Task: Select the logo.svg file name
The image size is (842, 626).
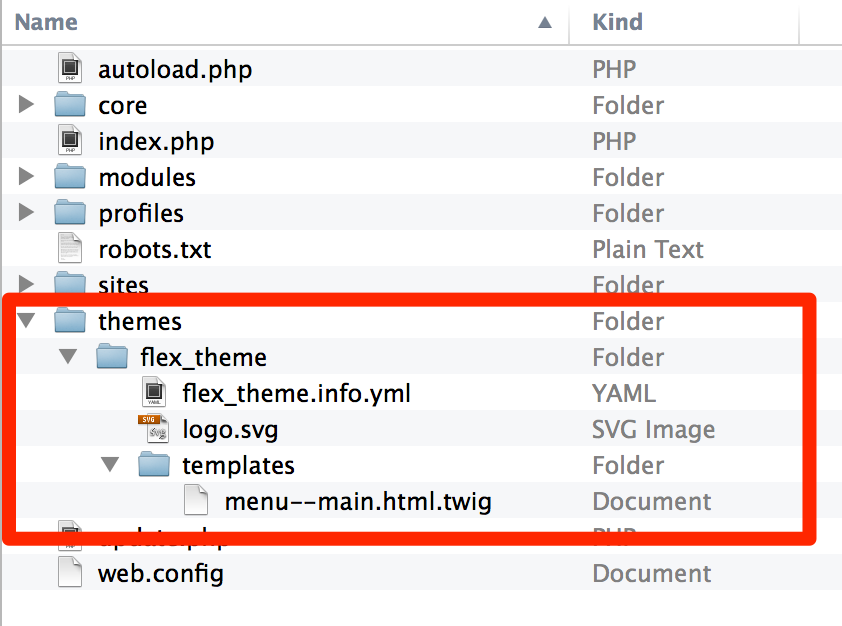Action: [x=230, y=430]
